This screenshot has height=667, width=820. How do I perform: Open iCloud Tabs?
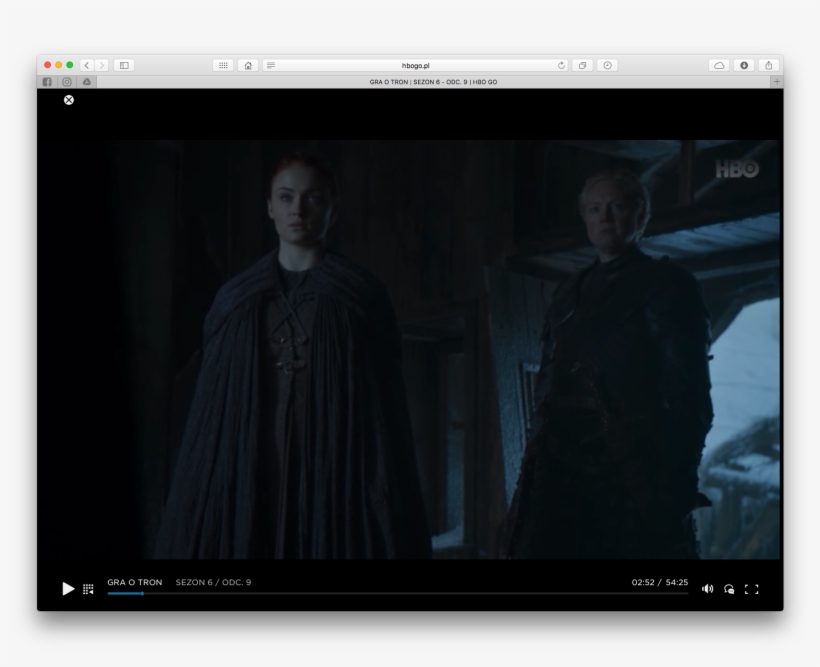(720, 65)
